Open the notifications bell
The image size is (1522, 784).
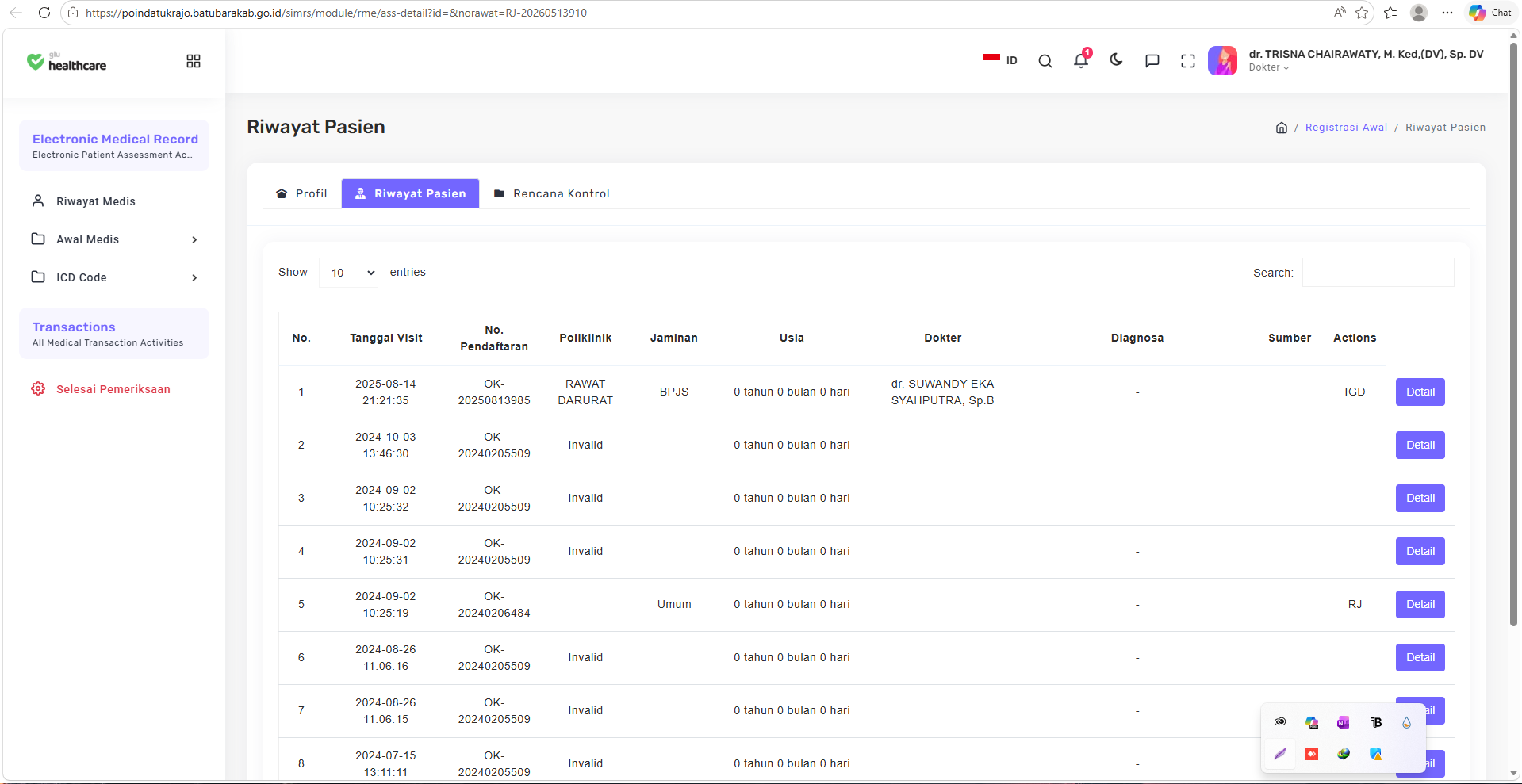click(x=1081, y=60)
